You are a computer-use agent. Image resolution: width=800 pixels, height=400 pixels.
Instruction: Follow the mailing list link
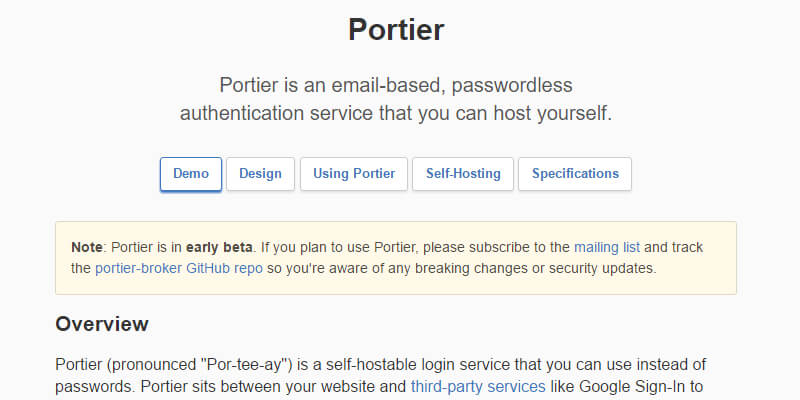pos(607,246)
